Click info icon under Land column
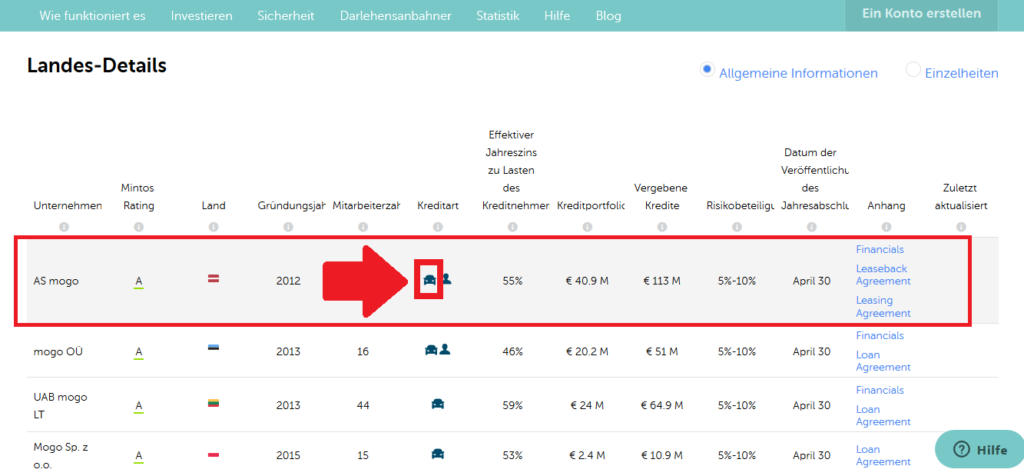This screenshot has width=1024, height=476. coord(214,227)
